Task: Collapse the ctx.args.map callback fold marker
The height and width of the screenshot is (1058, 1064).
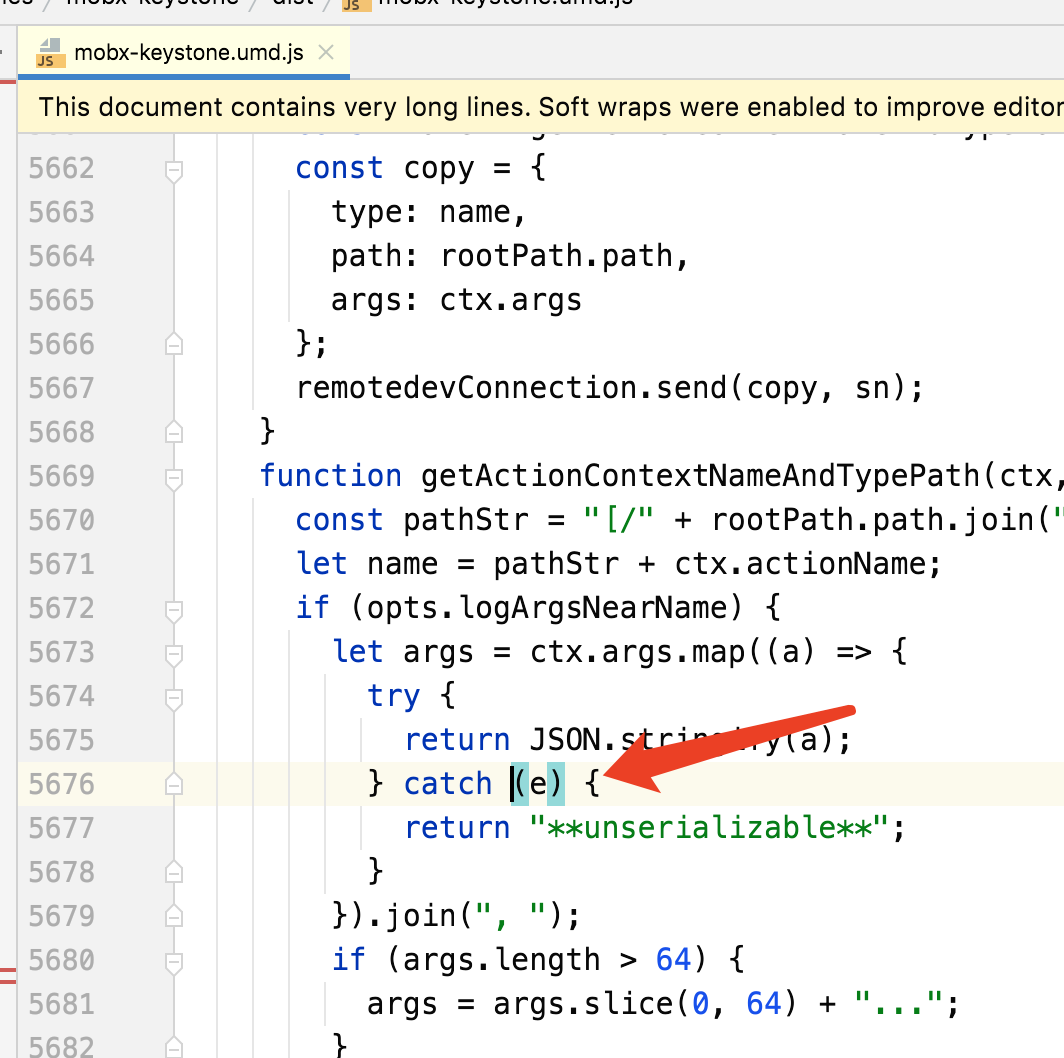Action: (173, 652)
